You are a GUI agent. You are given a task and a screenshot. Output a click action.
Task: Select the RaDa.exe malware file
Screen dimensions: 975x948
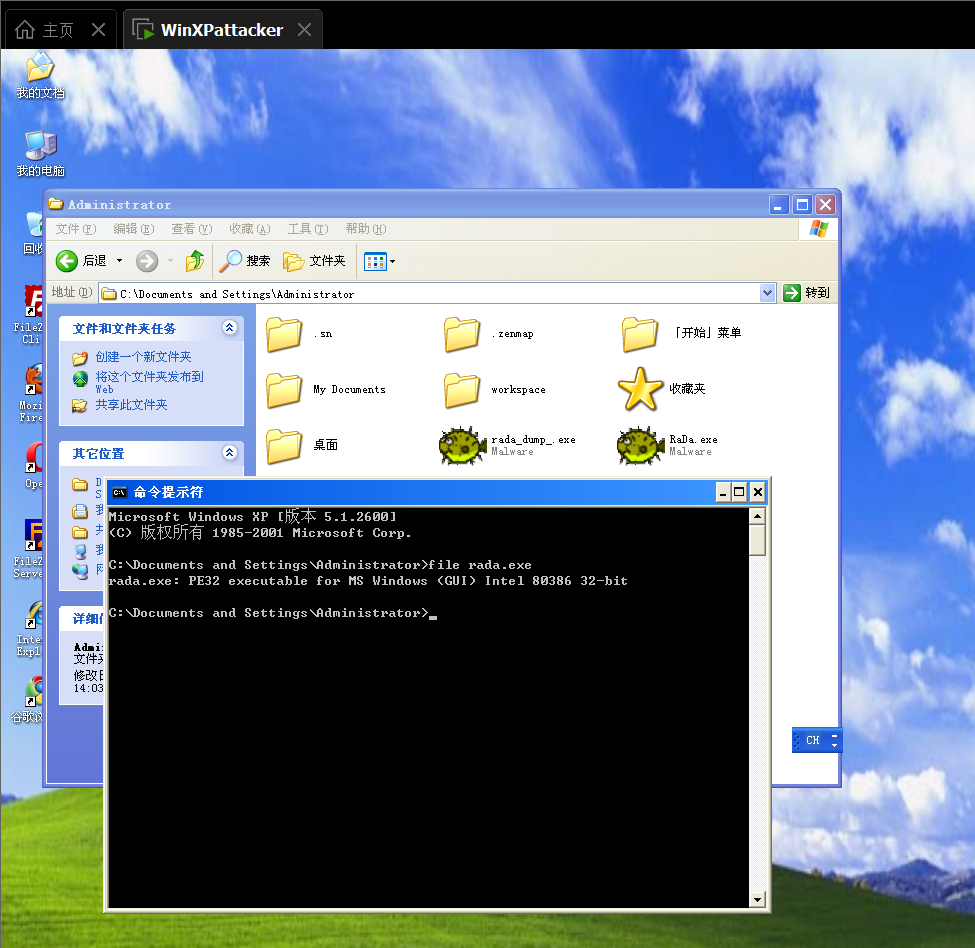coord(667,445)
